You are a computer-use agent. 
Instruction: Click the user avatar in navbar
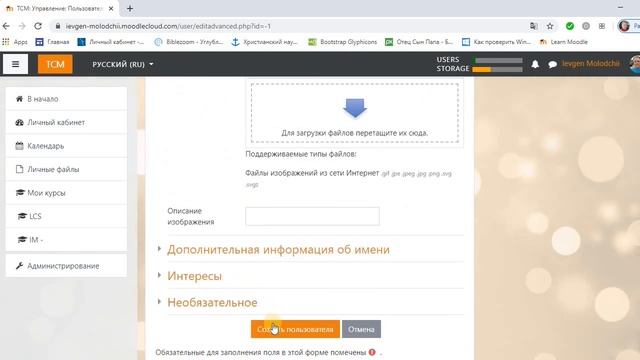coord(635,64)
